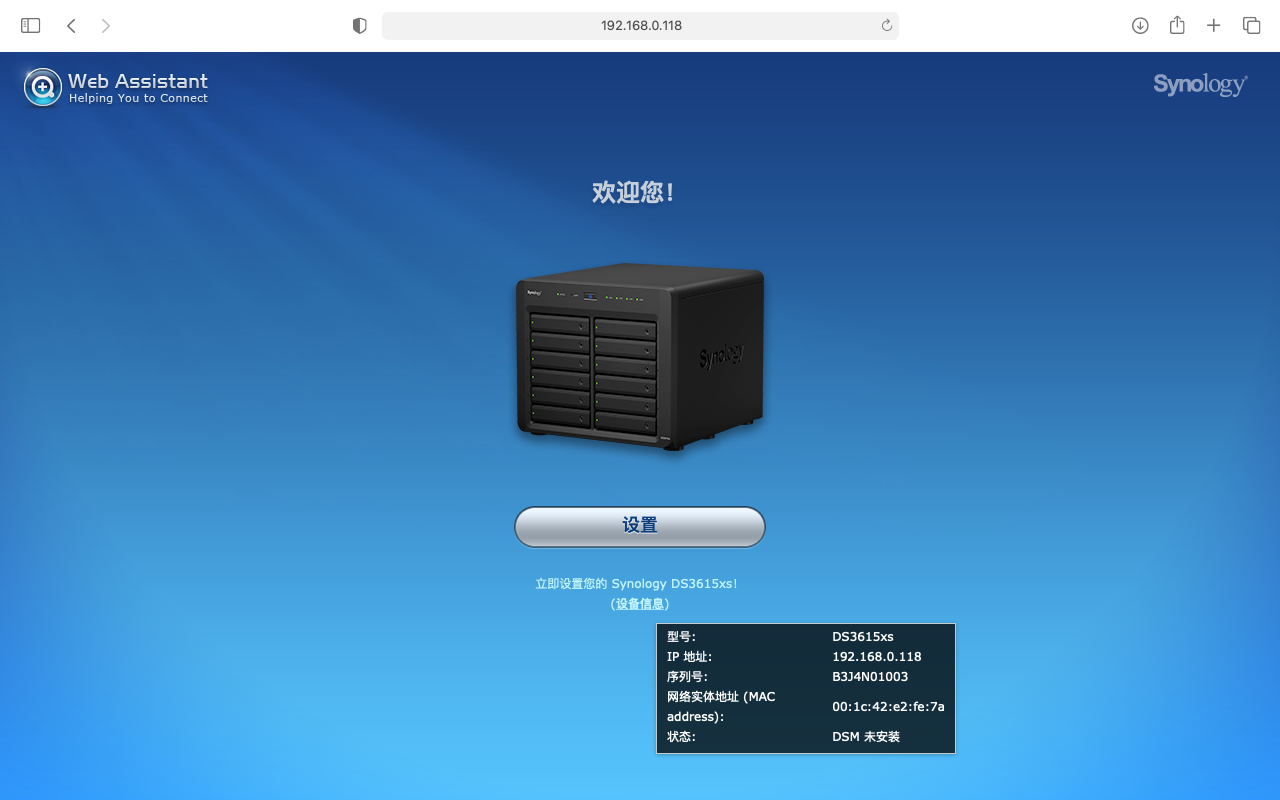Click the 序列号 label
This screenshot has height=800, width=1280.
(687, 677)
